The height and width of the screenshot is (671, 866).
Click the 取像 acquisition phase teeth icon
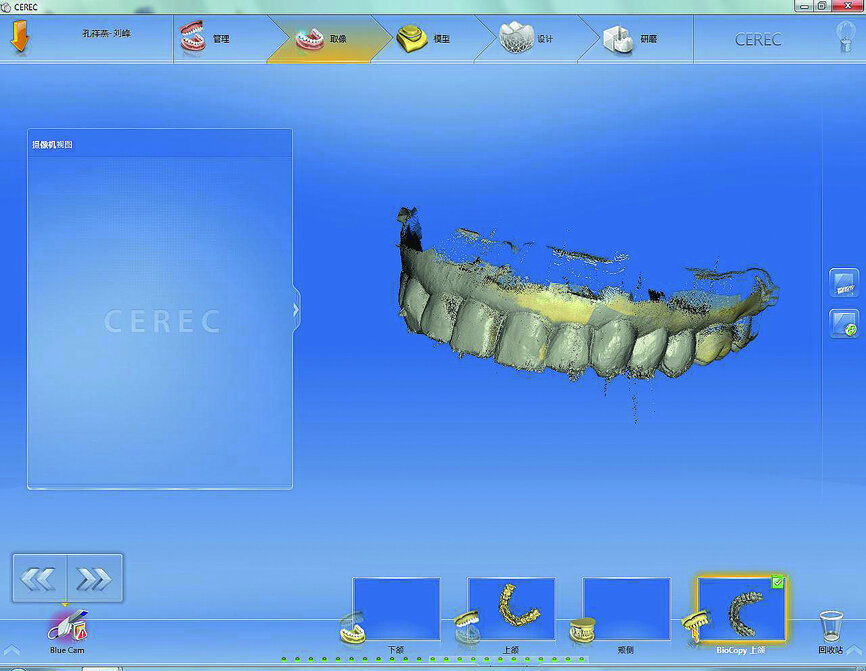pos(308,40)
